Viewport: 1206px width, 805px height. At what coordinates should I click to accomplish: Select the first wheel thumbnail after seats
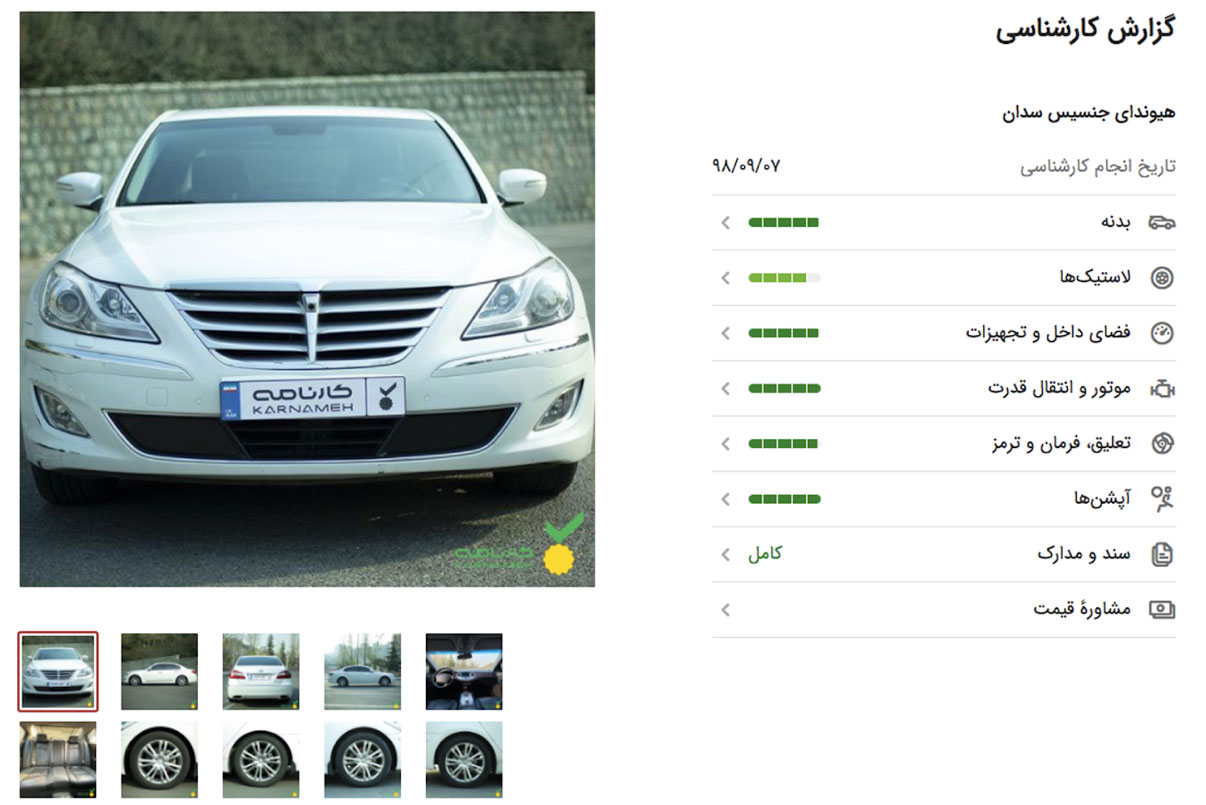coord(159,760)
